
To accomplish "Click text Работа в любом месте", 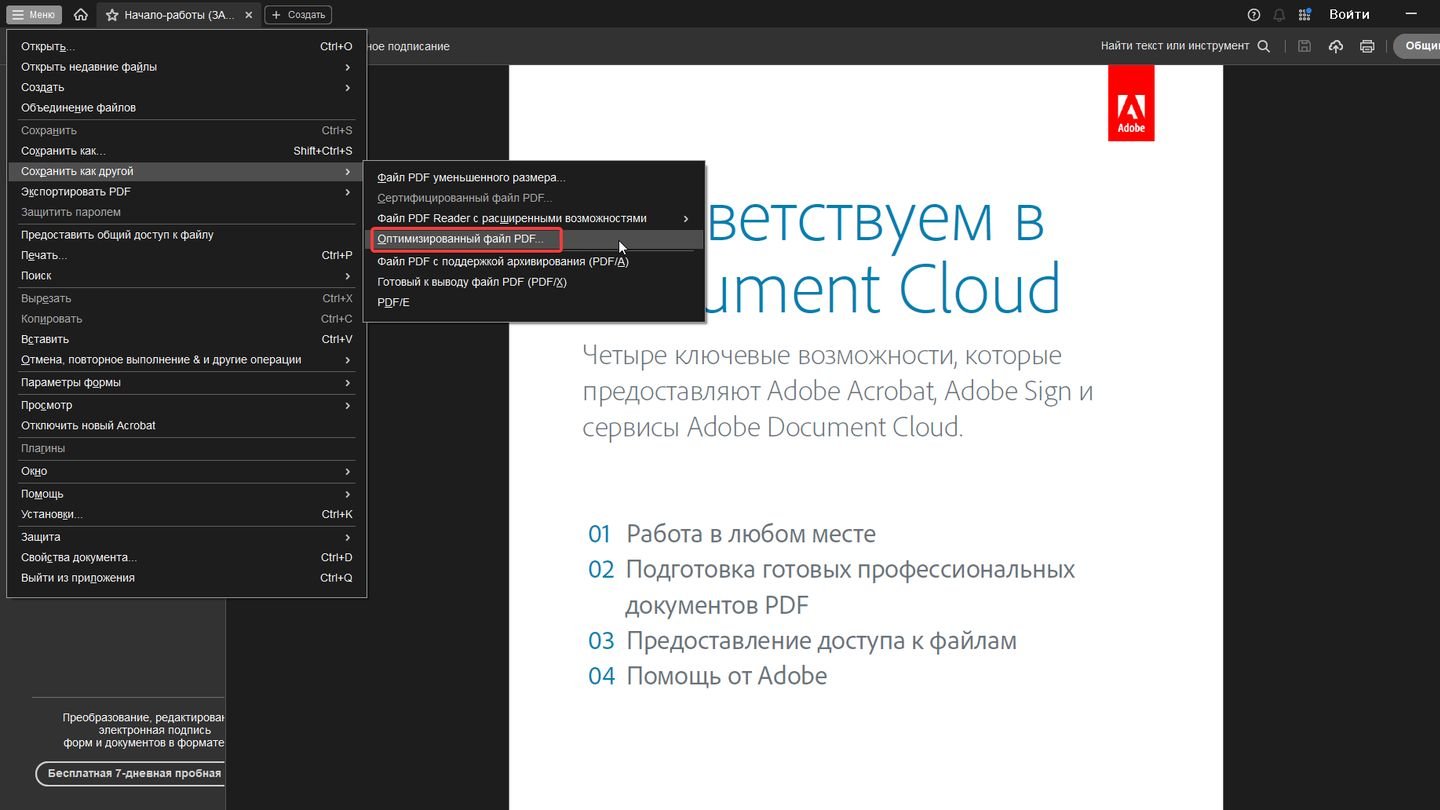I will [x=751, y=534].
